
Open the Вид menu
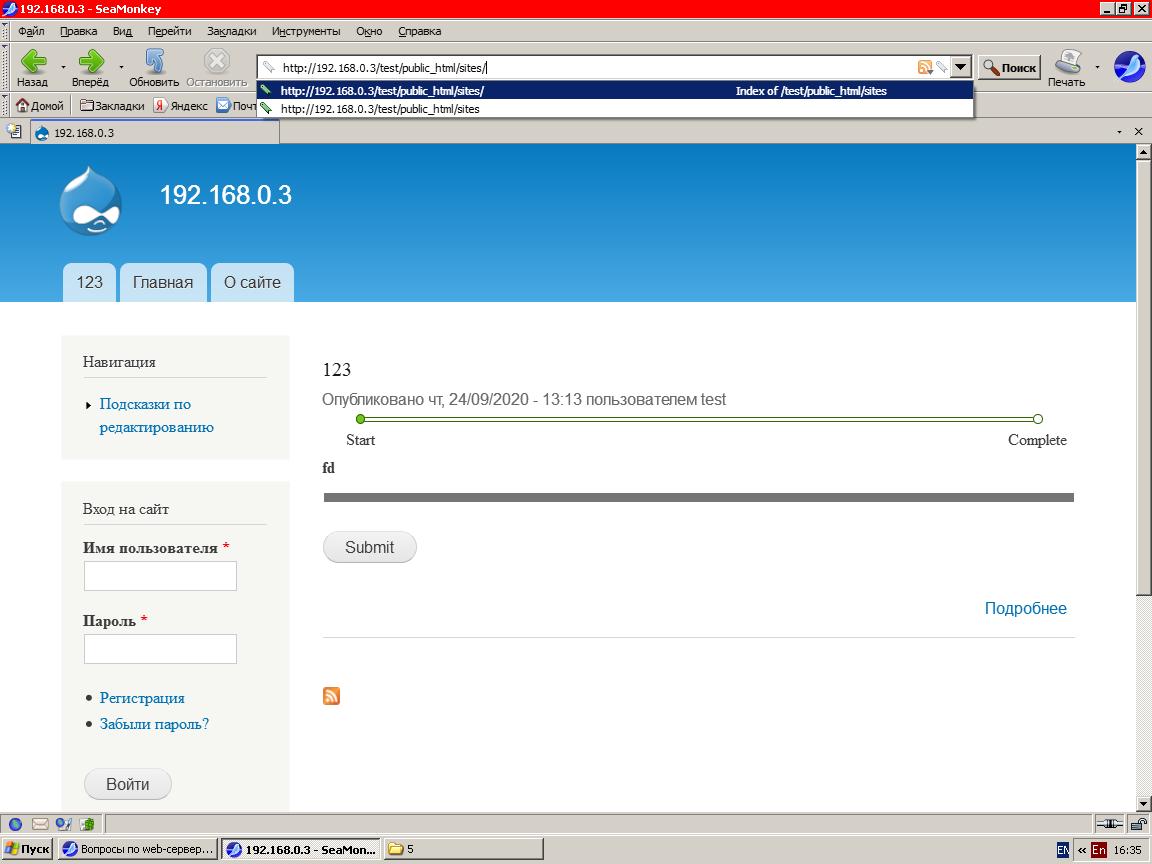click(x=122, y=31)
